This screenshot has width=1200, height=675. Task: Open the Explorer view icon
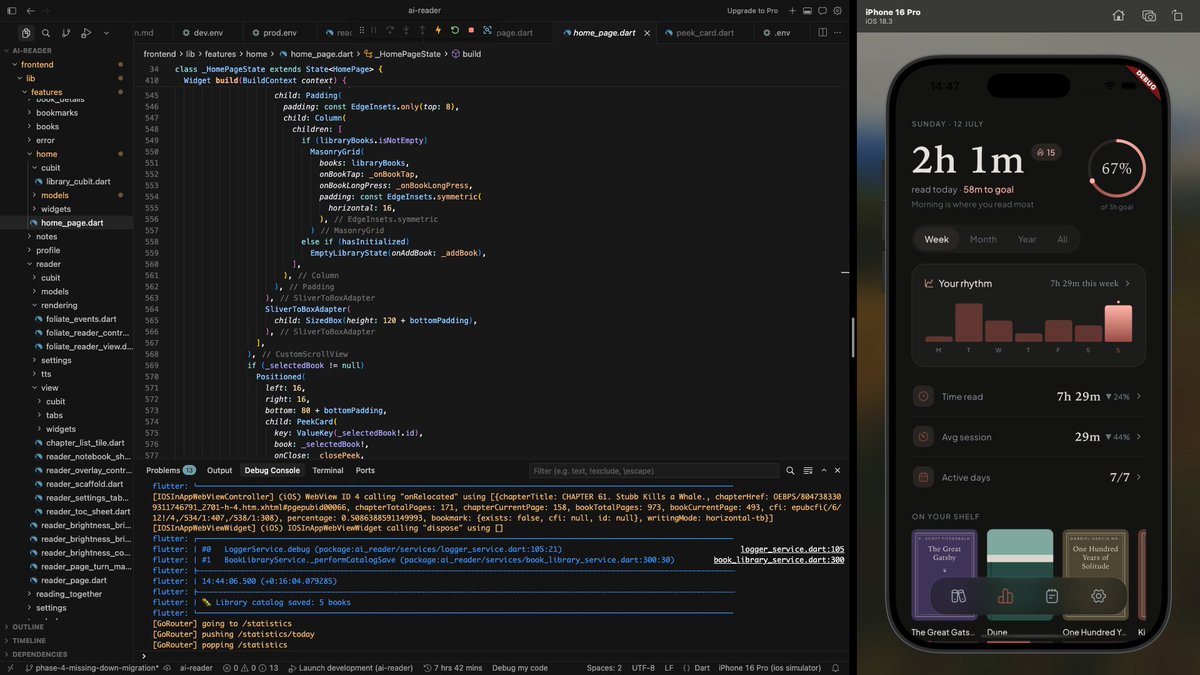26,33
